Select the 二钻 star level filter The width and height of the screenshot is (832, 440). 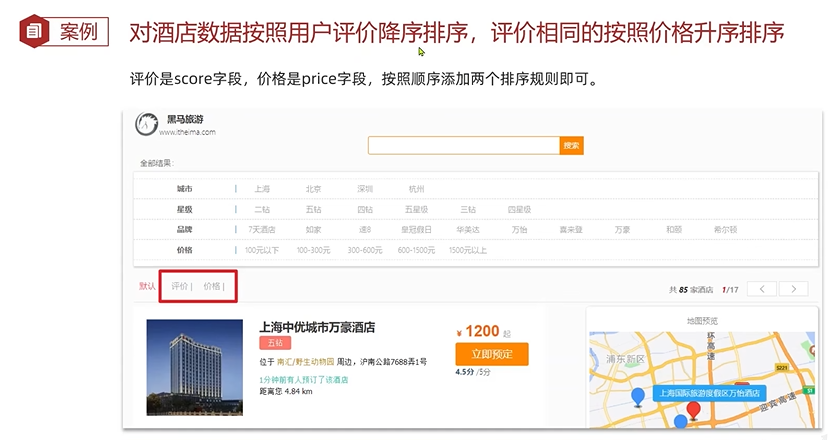[262, 210]
